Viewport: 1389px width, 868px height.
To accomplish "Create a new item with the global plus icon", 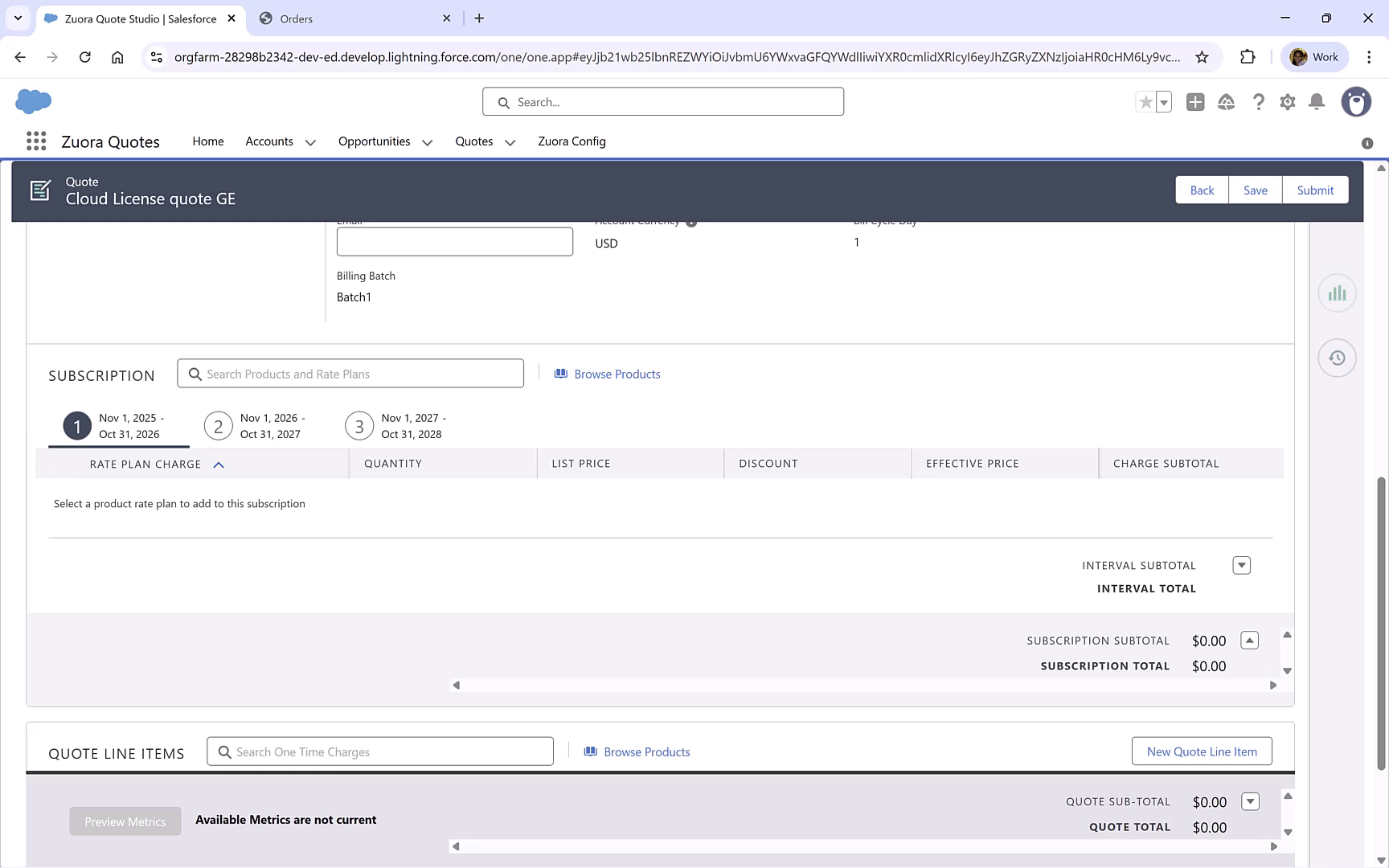I will (1195, 102).
